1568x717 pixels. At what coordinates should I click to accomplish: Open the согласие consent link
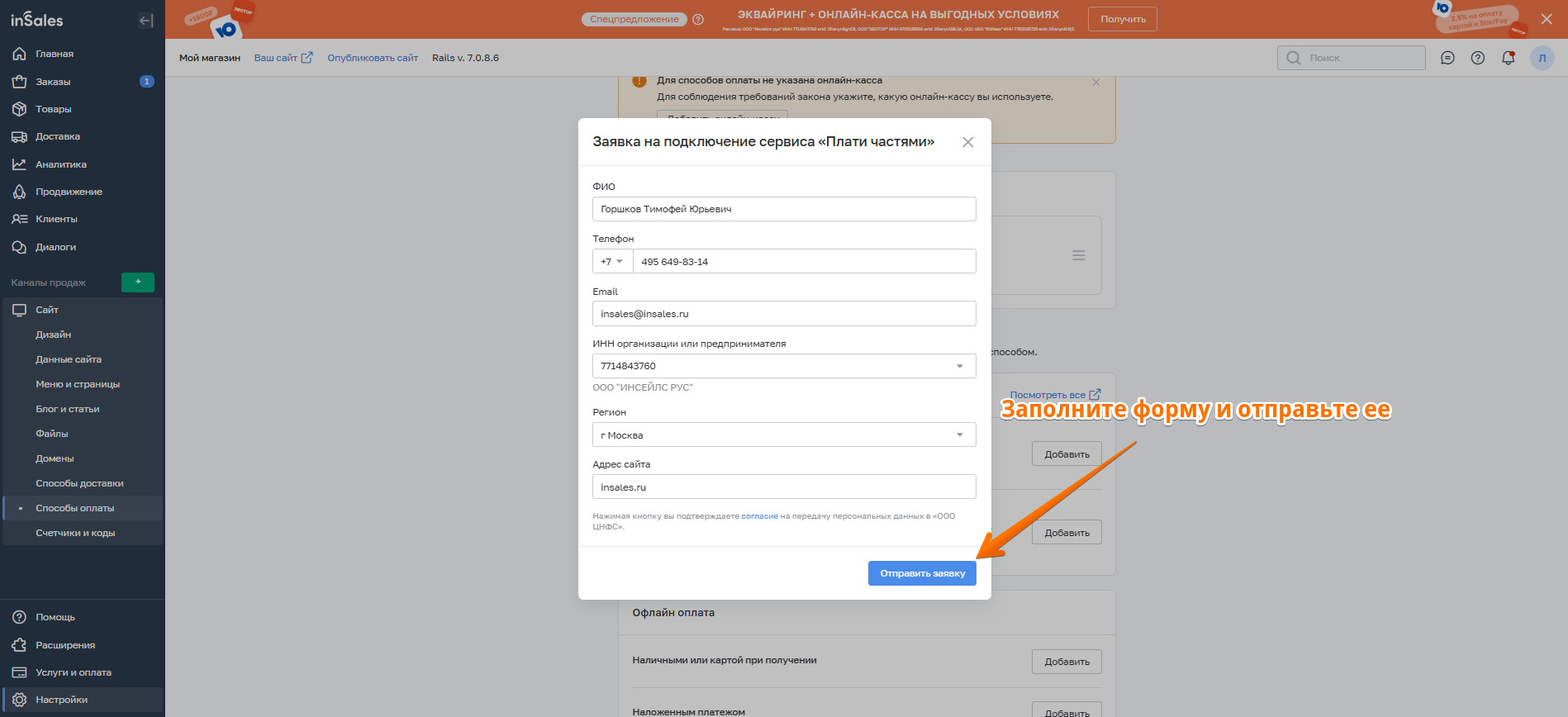[x=759, y=516]
